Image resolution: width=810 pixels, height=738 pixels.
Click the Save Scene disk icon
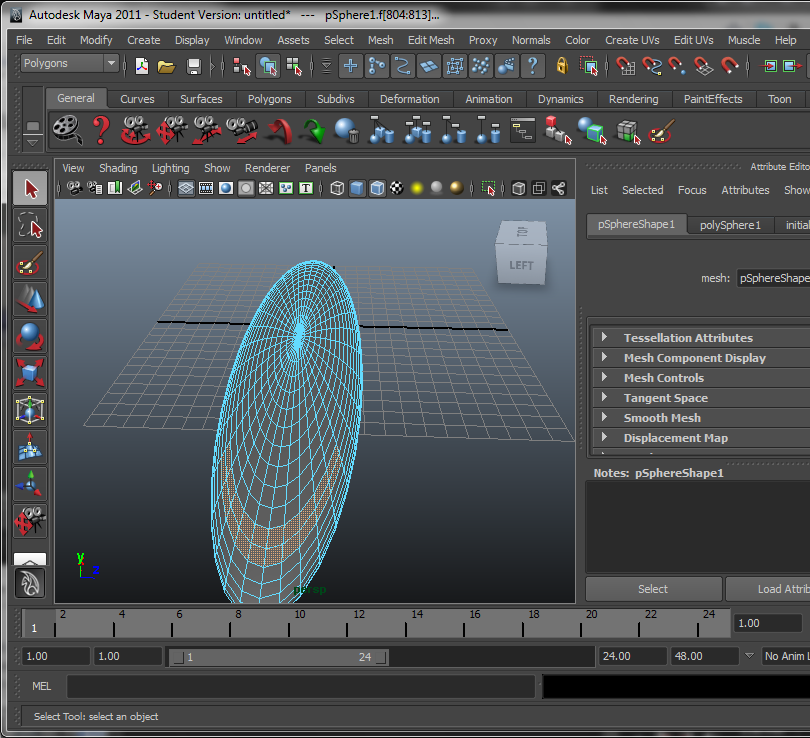click(x=194, y=66)
